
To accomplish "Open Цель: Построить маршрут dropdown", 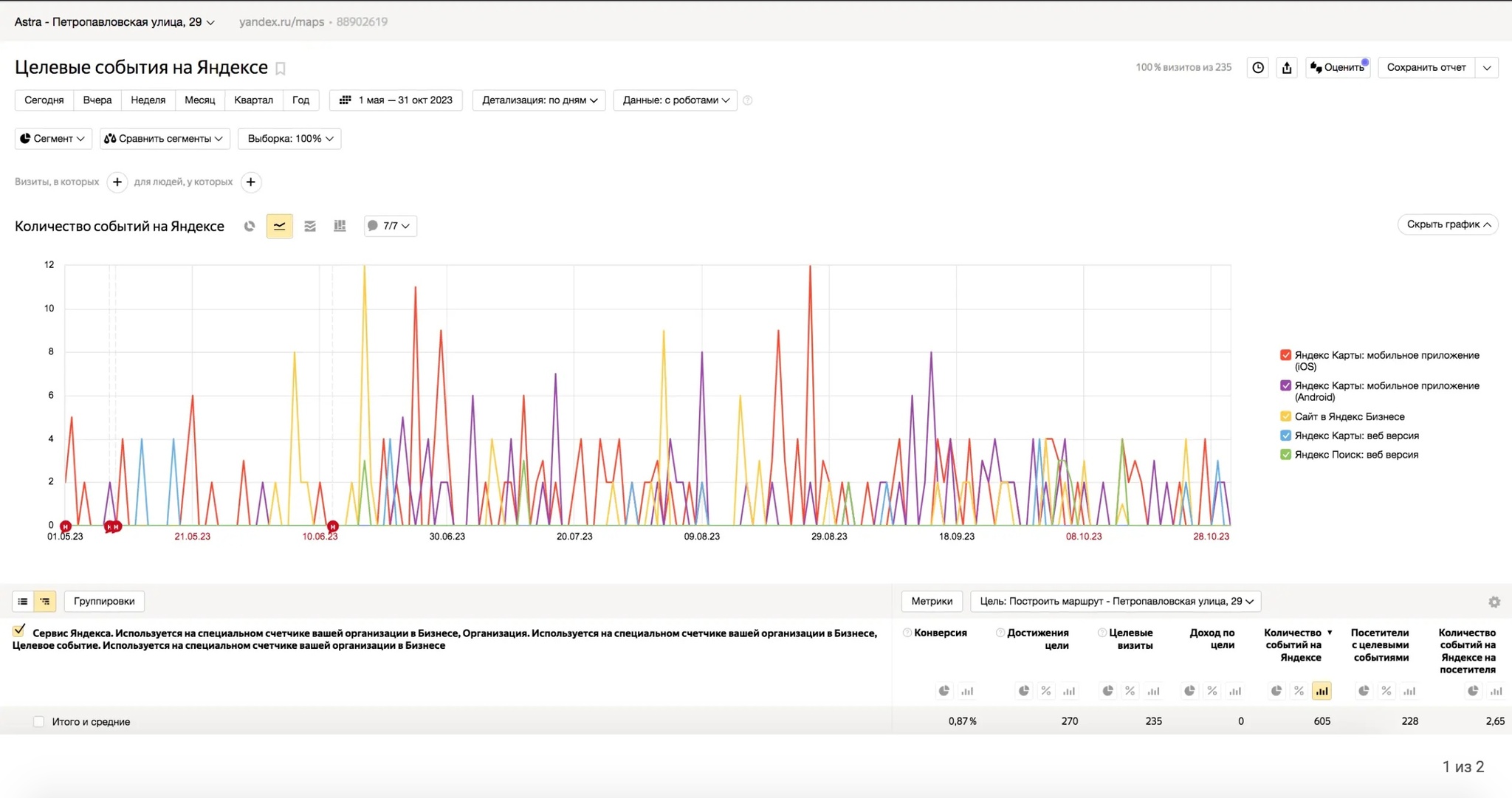I will 1116,601.
